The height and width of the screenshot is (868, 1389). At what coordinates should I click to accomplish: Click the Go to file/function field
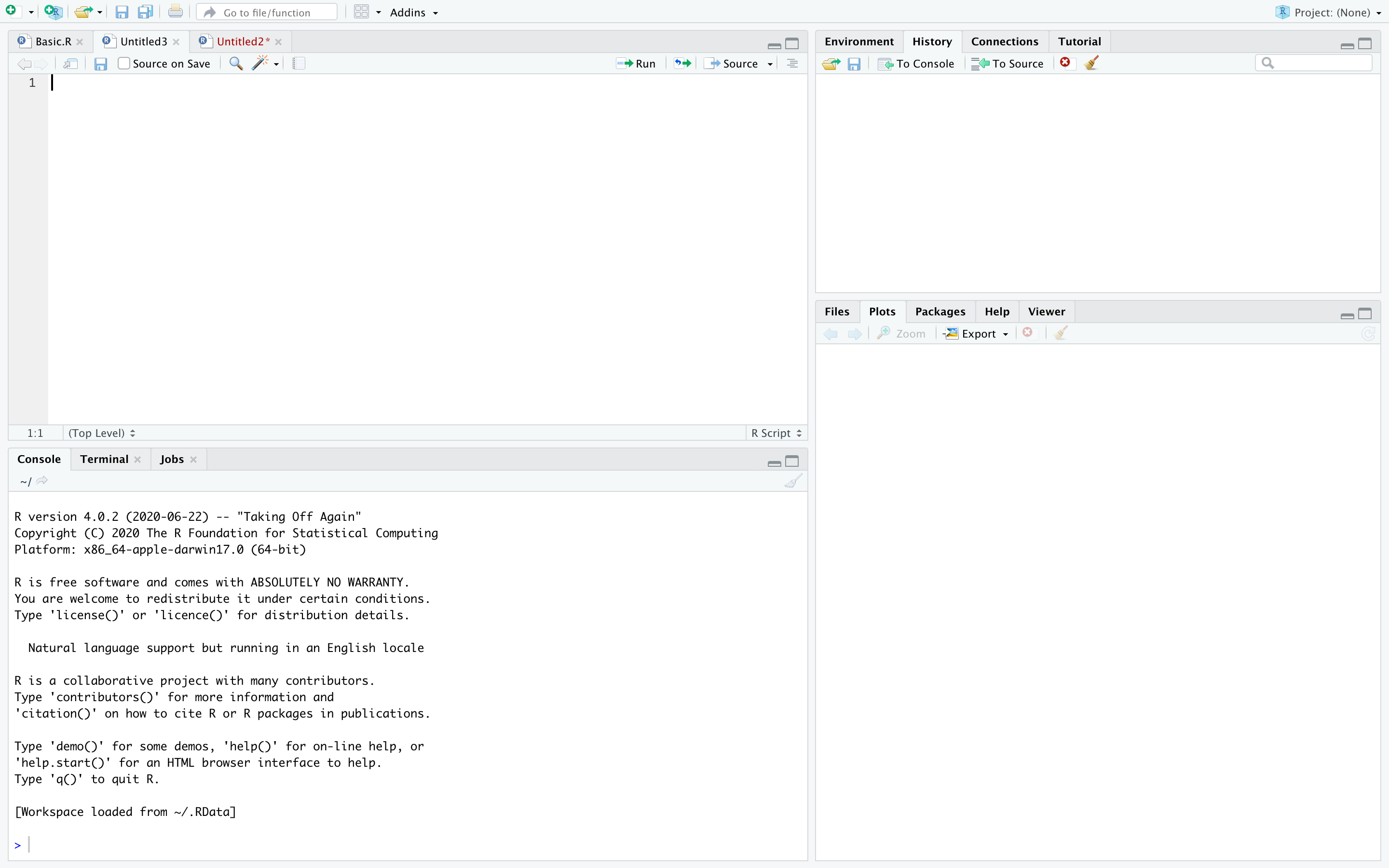click(268, 13)
